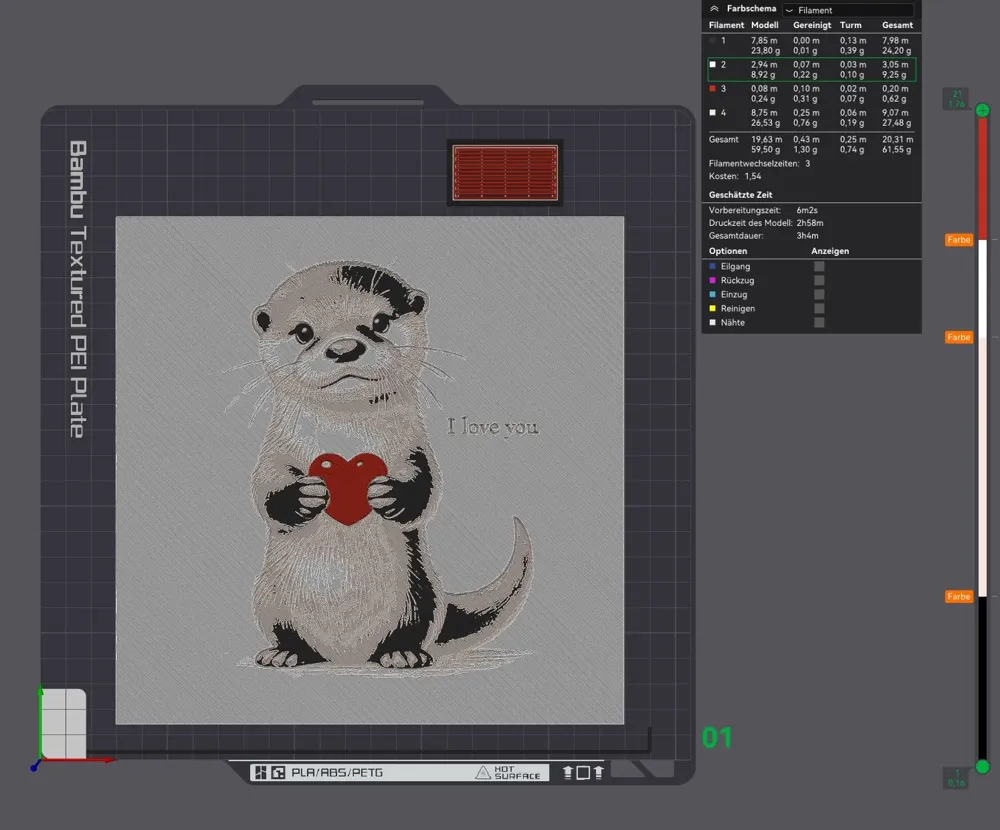Click the PLA/ABS/PETG plate label
Viewport: 1000px width, 830px height.
[337, 773]
